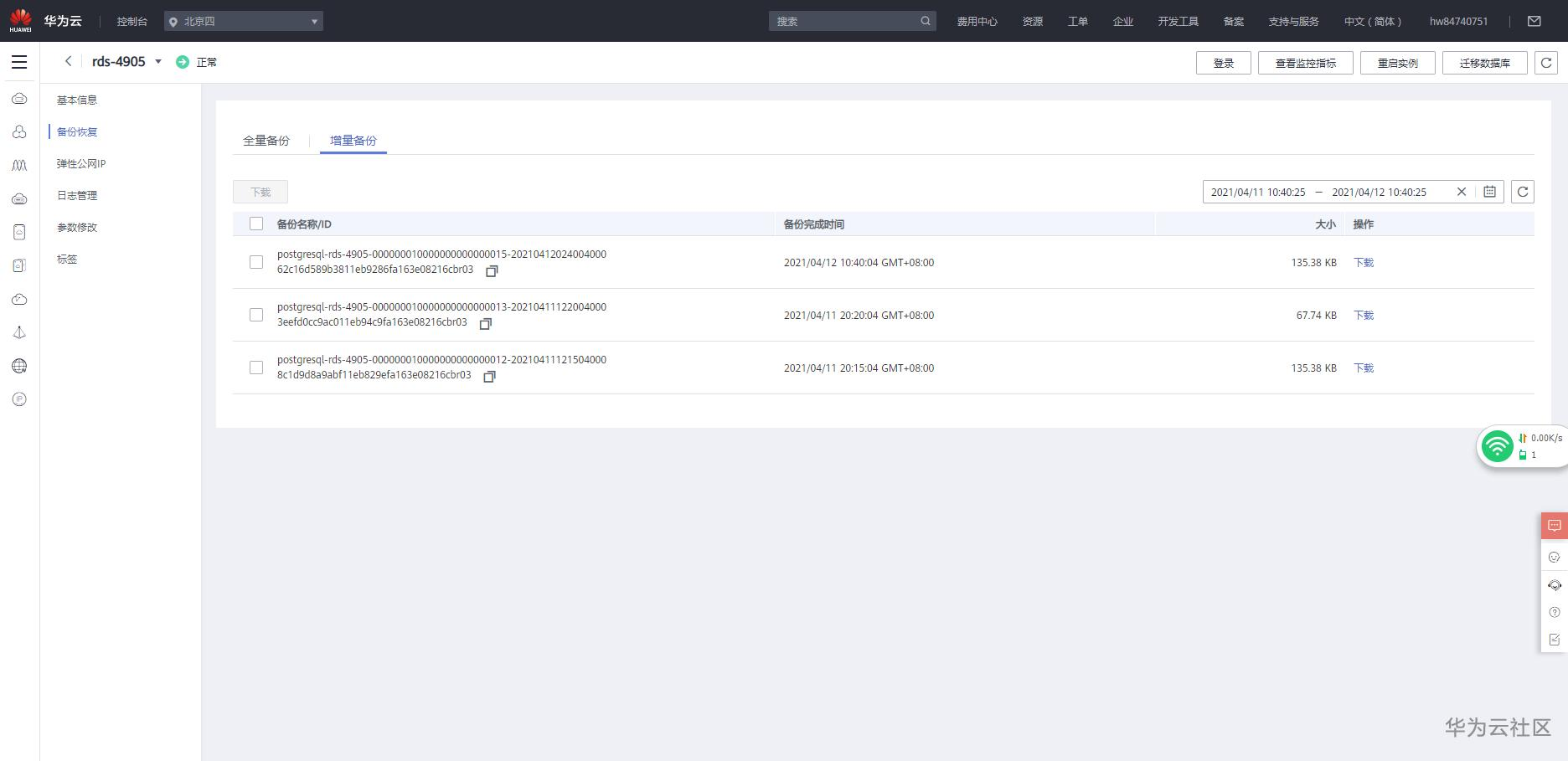The height and width of the screenshot is (761, 1568).
Task: Click the second sidebar icon below the cloud
Action: [19, 132]
